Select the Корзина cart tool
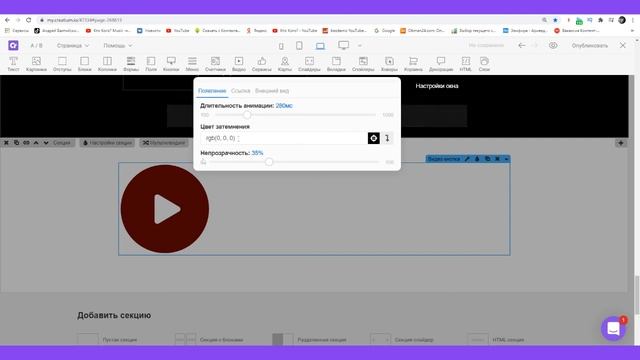640x360 pixels. tap(413, 64)
